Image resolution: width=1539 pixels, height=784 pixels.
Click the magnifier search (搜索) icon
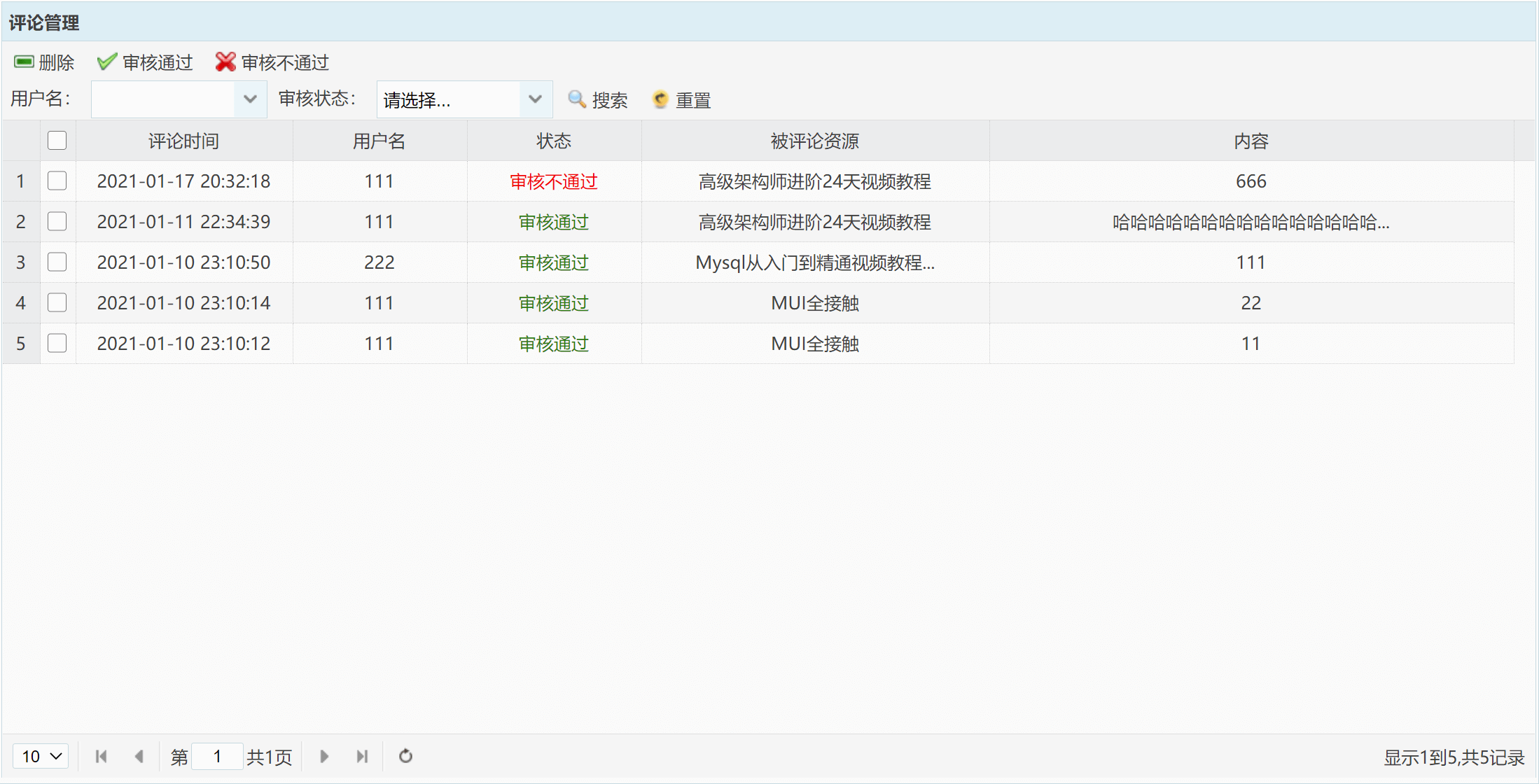click(x=576, y=99)
